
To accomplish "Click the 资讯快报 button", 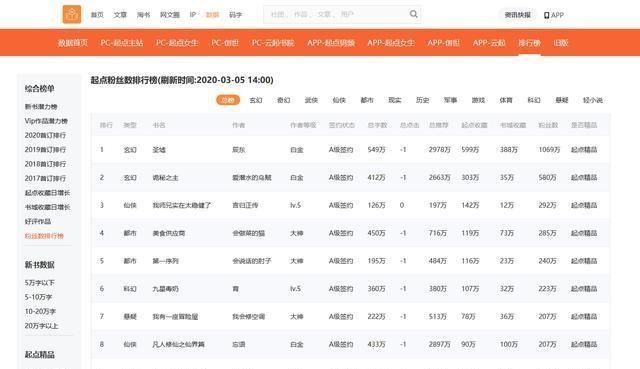I will tap(518, 15).
